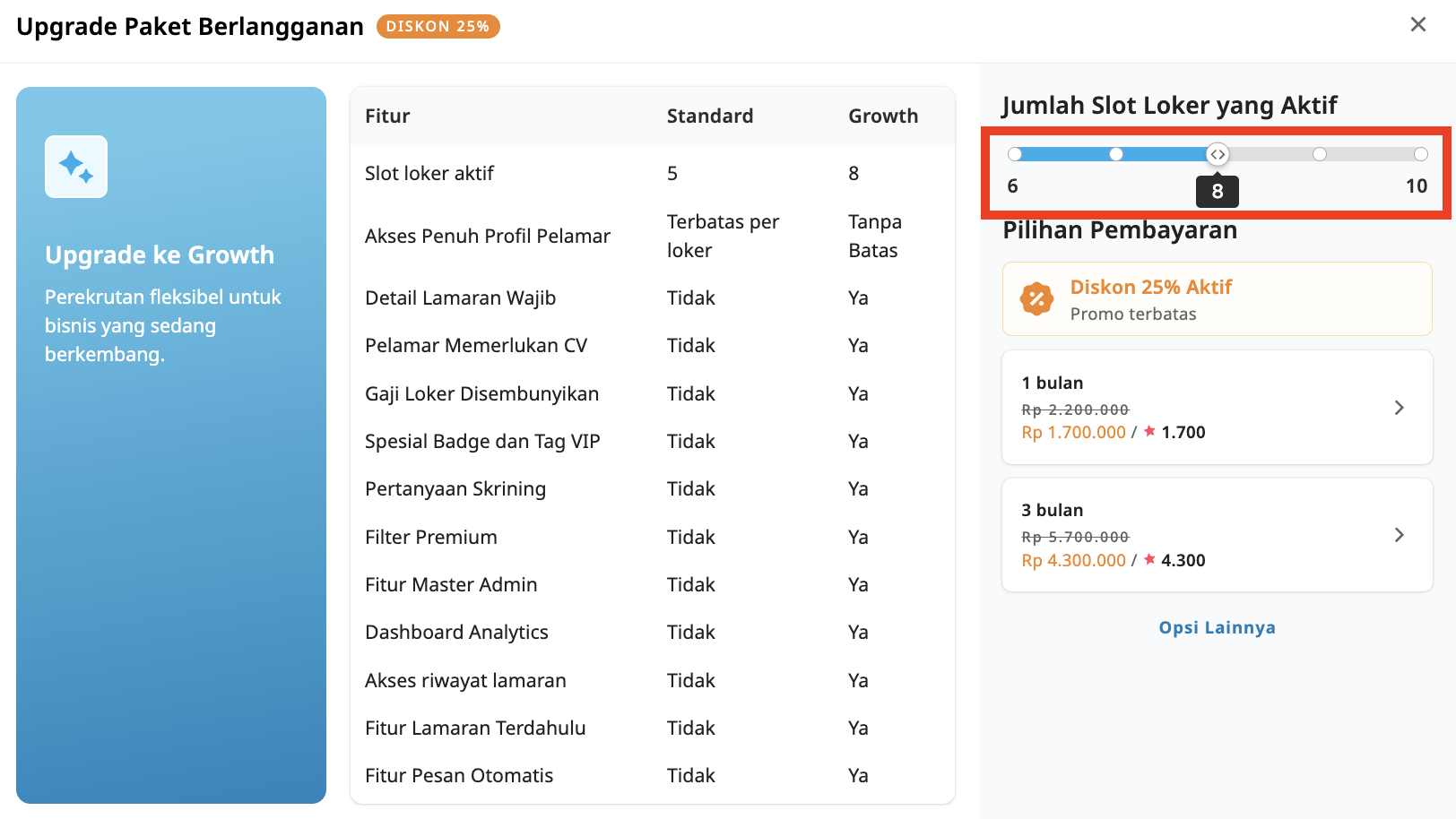
Task: Click the star icon next to 1.700 points
Action: tap(1148, 432)
